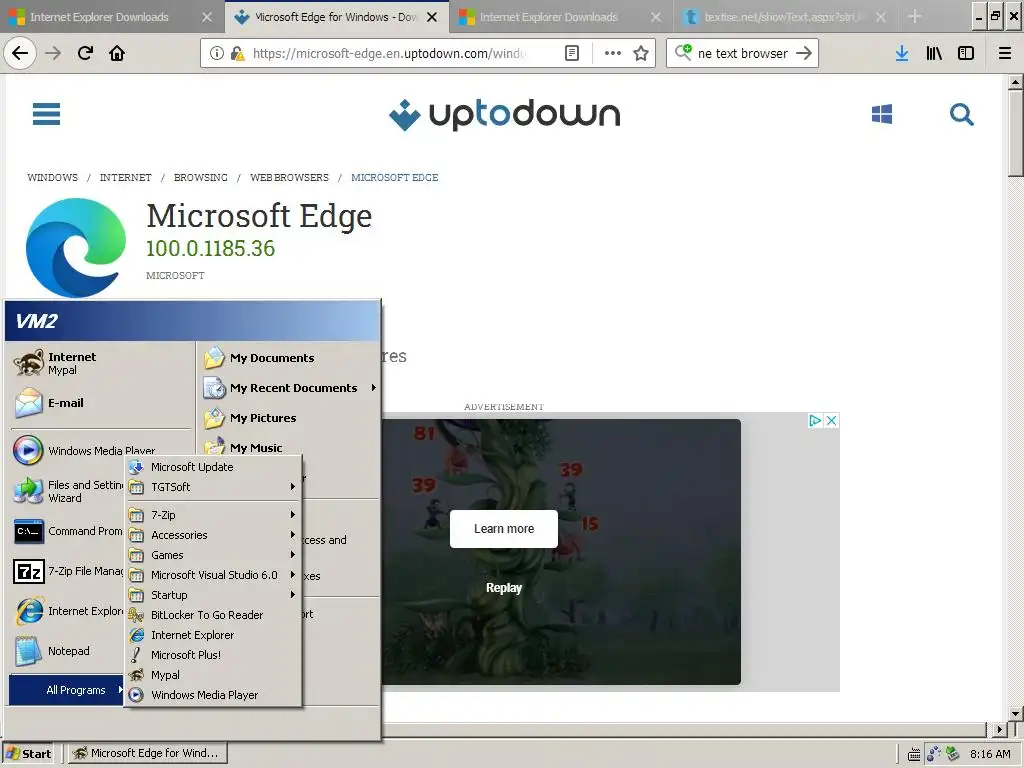Image resolution: width=1024 pixels, height=768 pixels.
Task: Click horizontal scrollbar right arrow
Action: (x=999, y=729)
